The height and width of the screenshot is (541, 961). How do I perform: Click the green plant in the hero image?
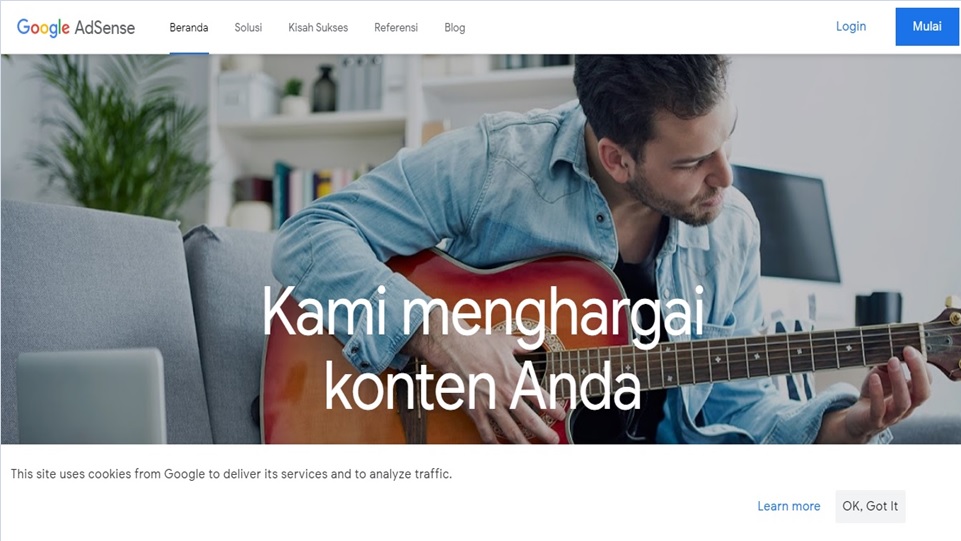pyautogui.click(x=120, y=135)
